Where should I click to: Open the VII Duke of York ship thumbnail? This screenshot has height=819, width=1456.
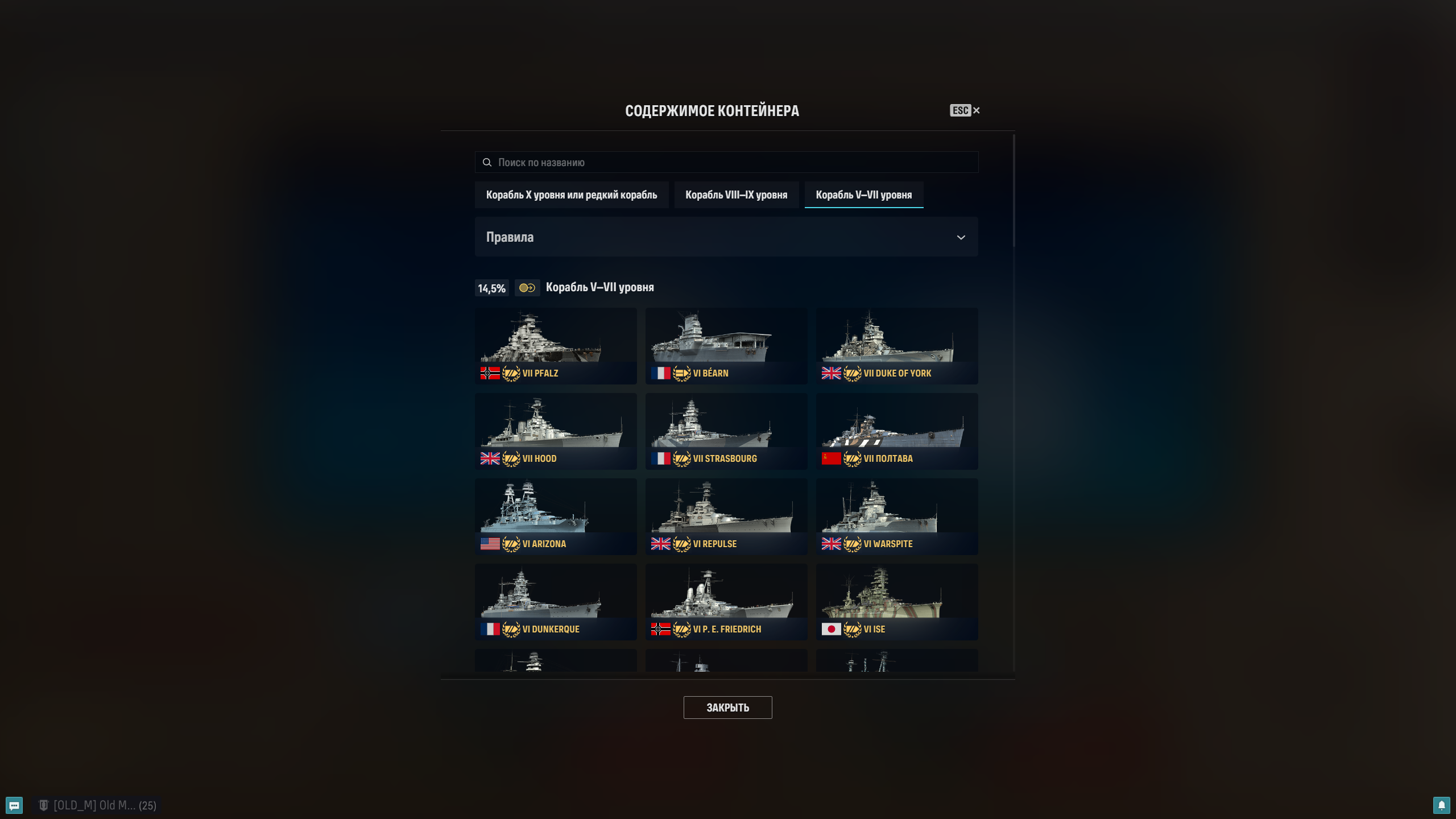pyautogui.click(x=897, y=346)
